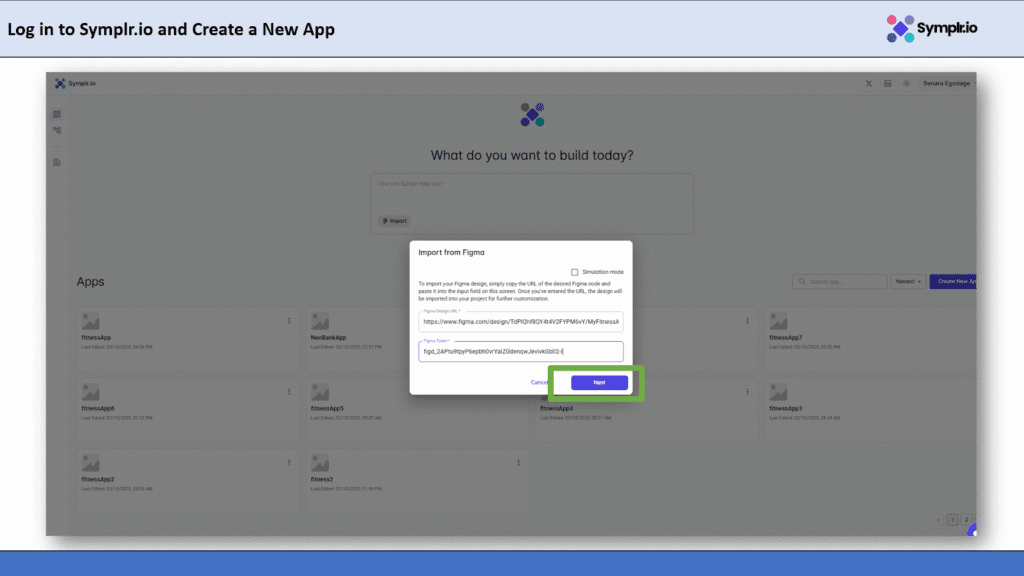Click the Search app field
The height and width of the screenshot is (576, 1024).
point(838,282)
